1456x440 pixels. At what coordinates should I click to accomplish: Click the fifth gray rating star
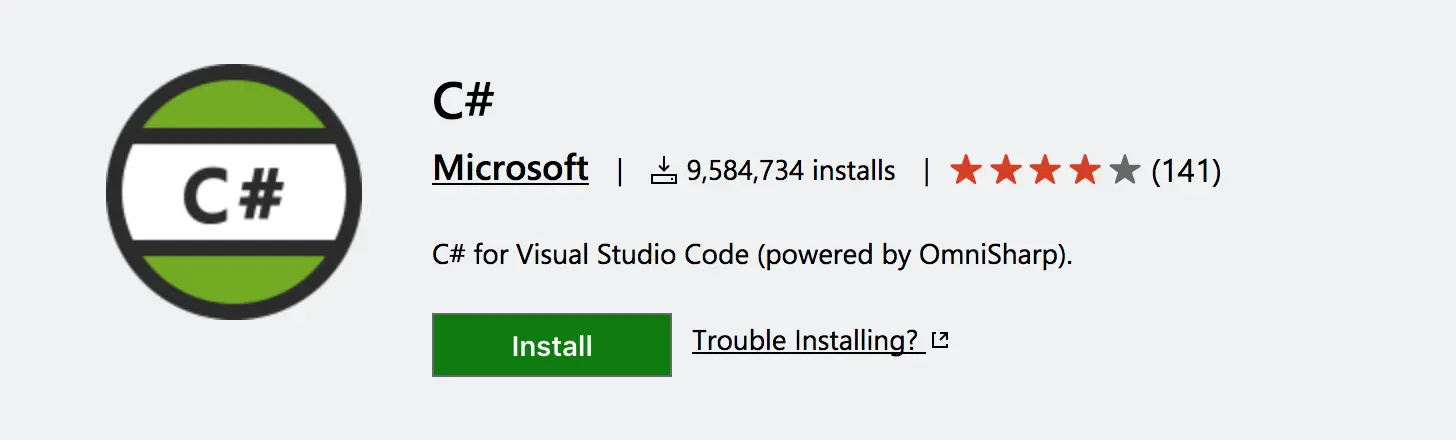[1125, 171]
